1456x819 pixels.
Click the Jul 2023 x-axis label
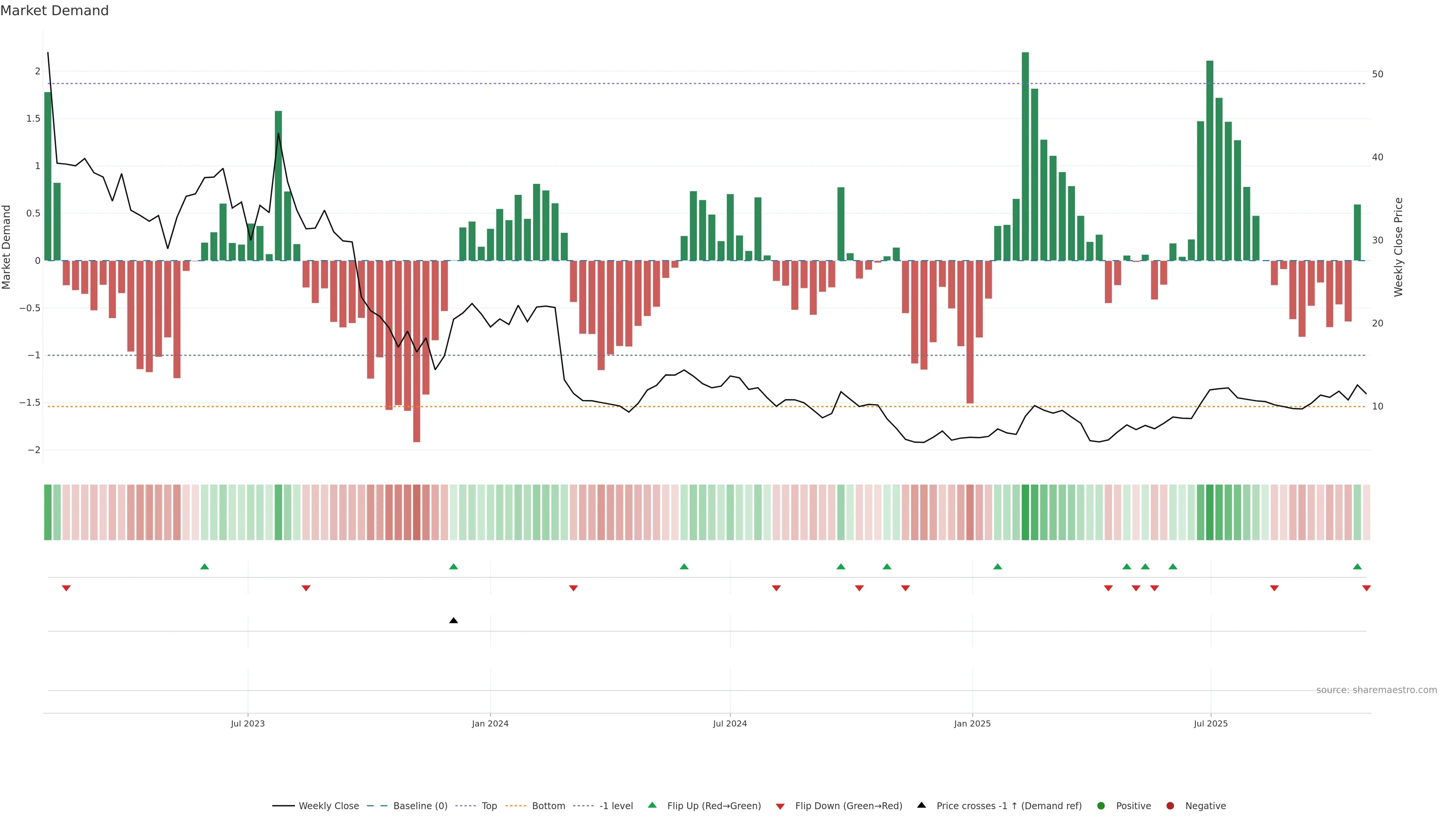tap(248, 723)
